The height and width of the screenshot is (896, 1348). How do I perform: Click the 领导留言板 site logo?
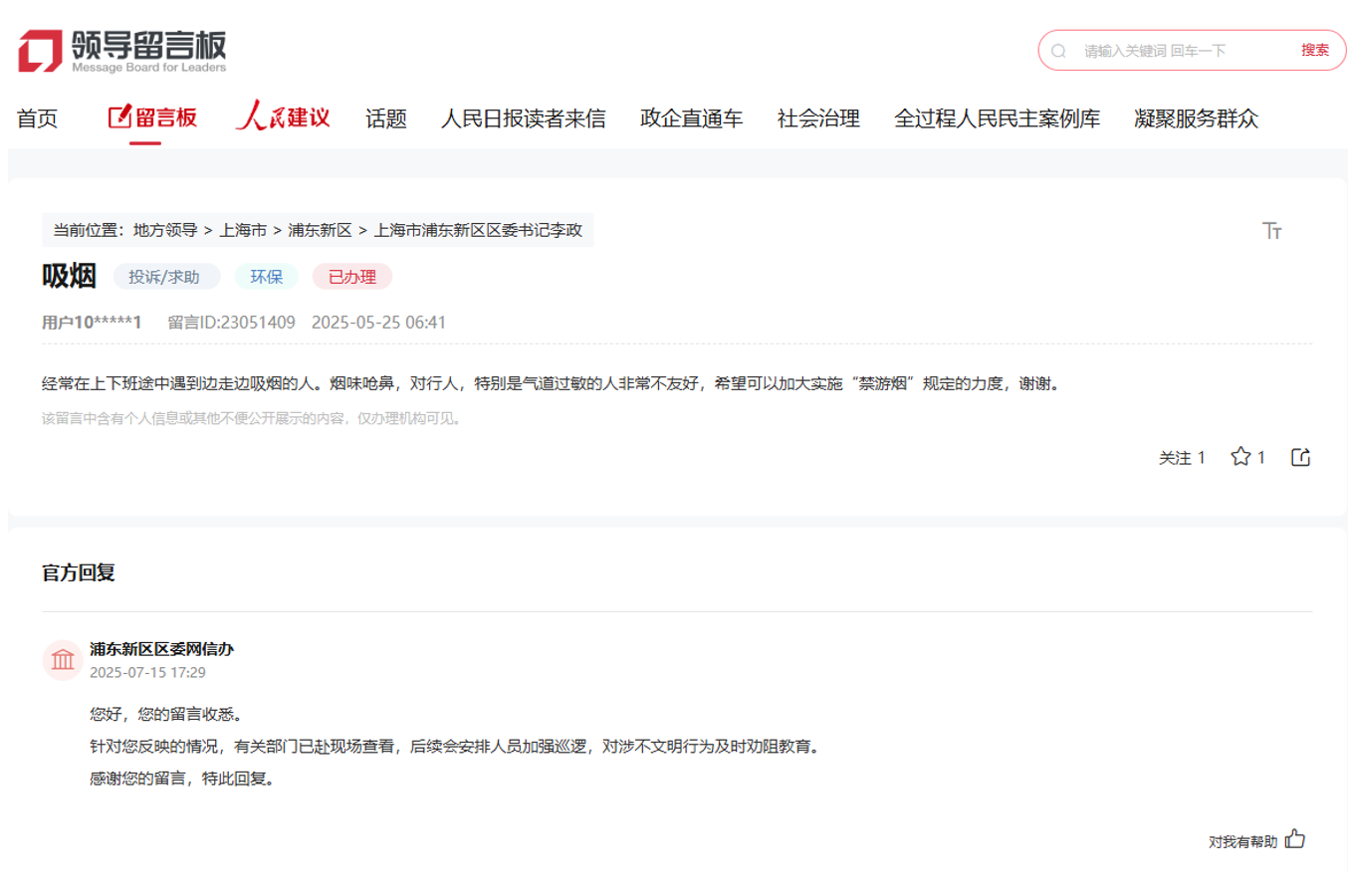pos(121,51)
